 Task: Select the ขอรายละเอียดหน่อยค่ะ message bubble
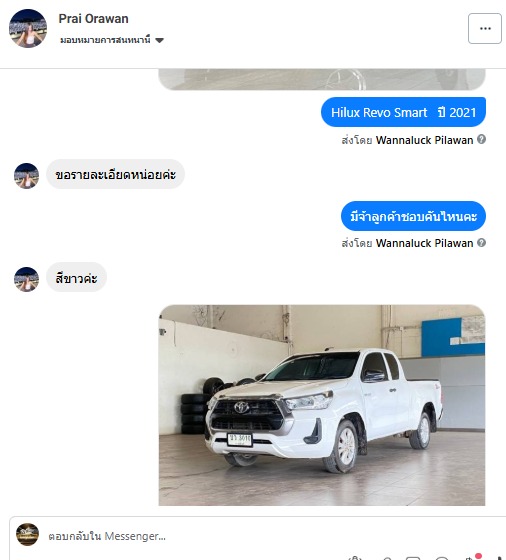click(x=115, y=174)
